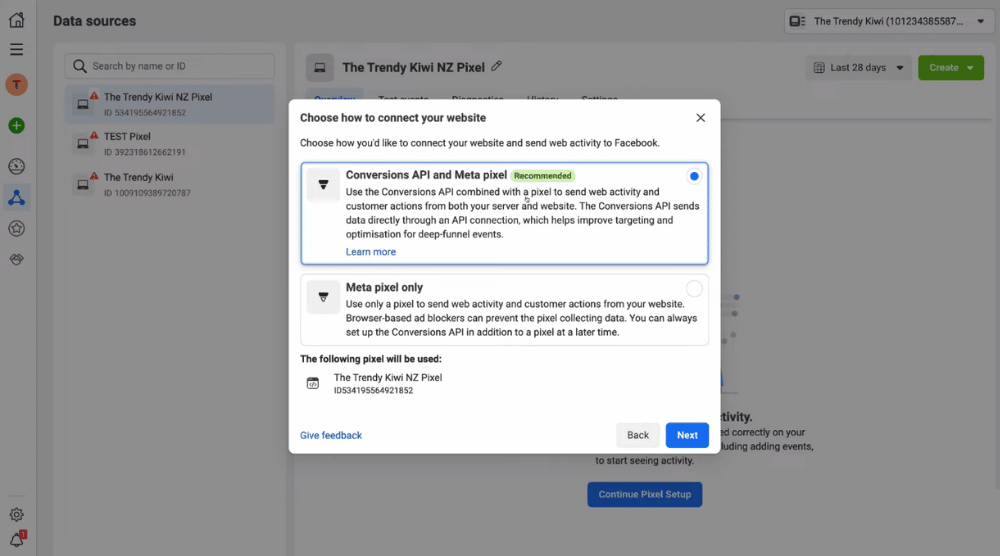Open settings gear in sidebar
1000x556 pixels.
[17, 514]
